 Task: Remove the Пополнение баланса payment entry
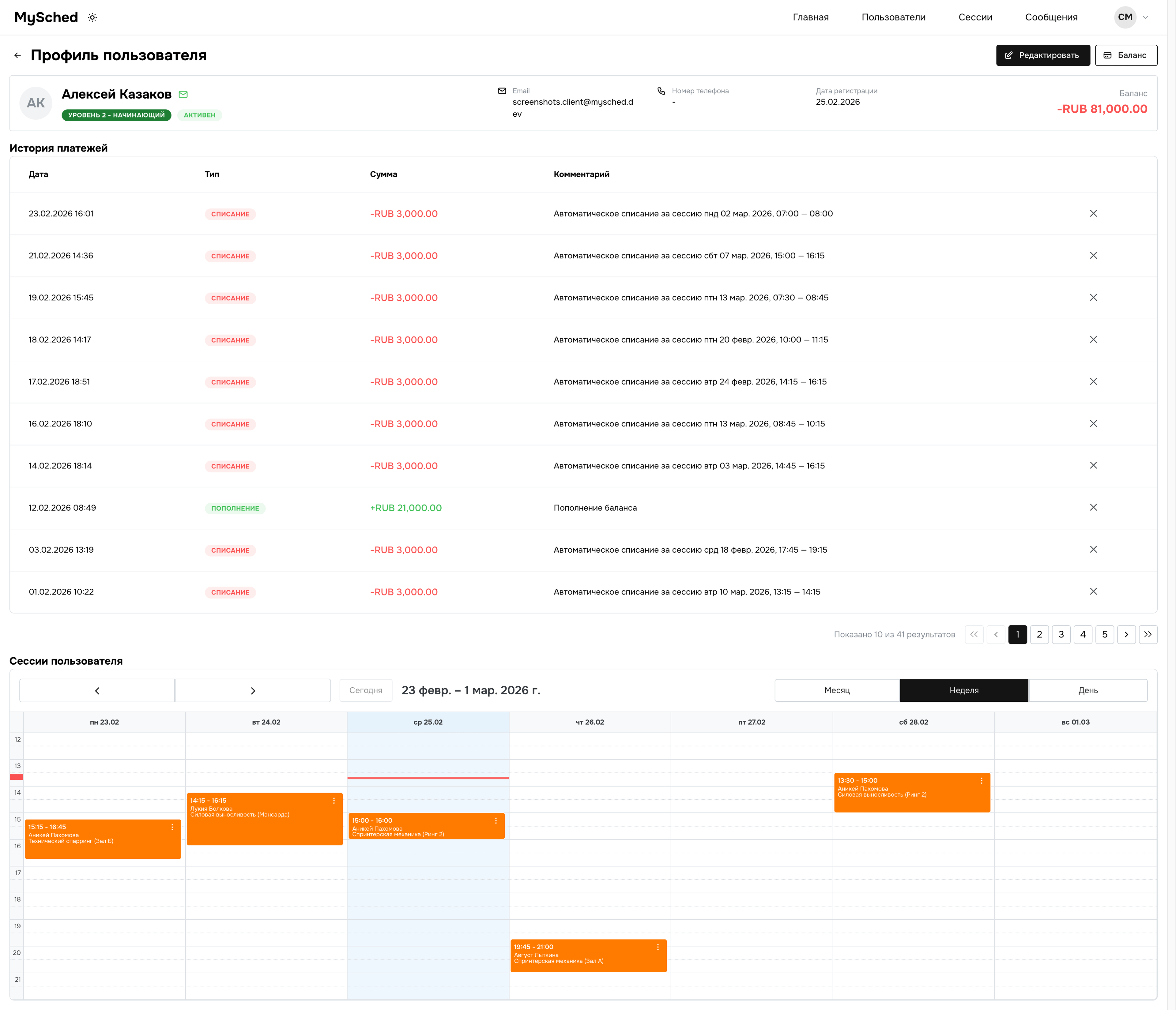[1093, 507]
